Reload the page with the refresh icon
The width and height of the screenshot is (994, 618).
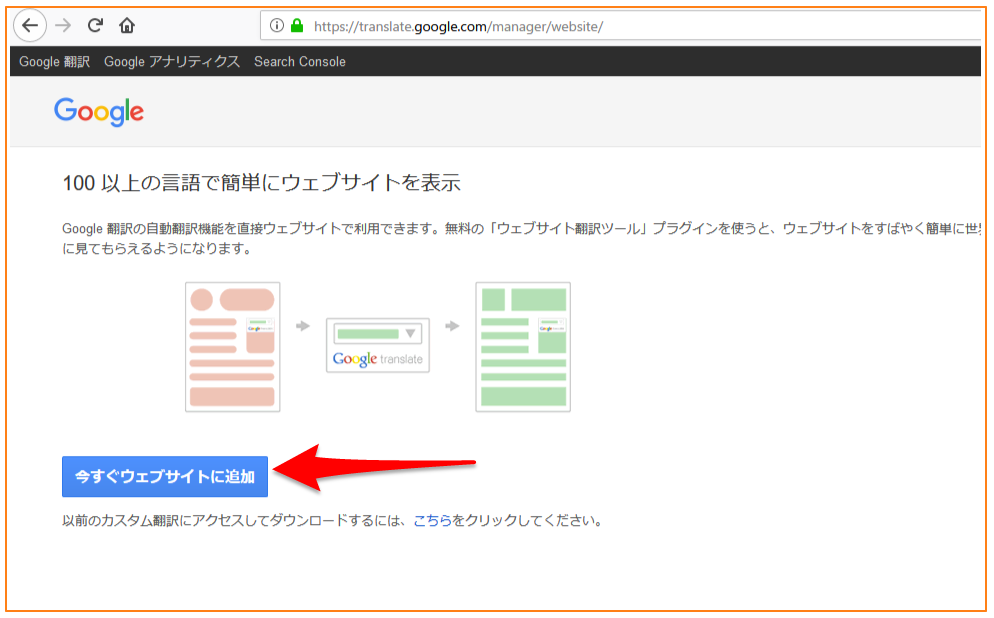(95, 25)
